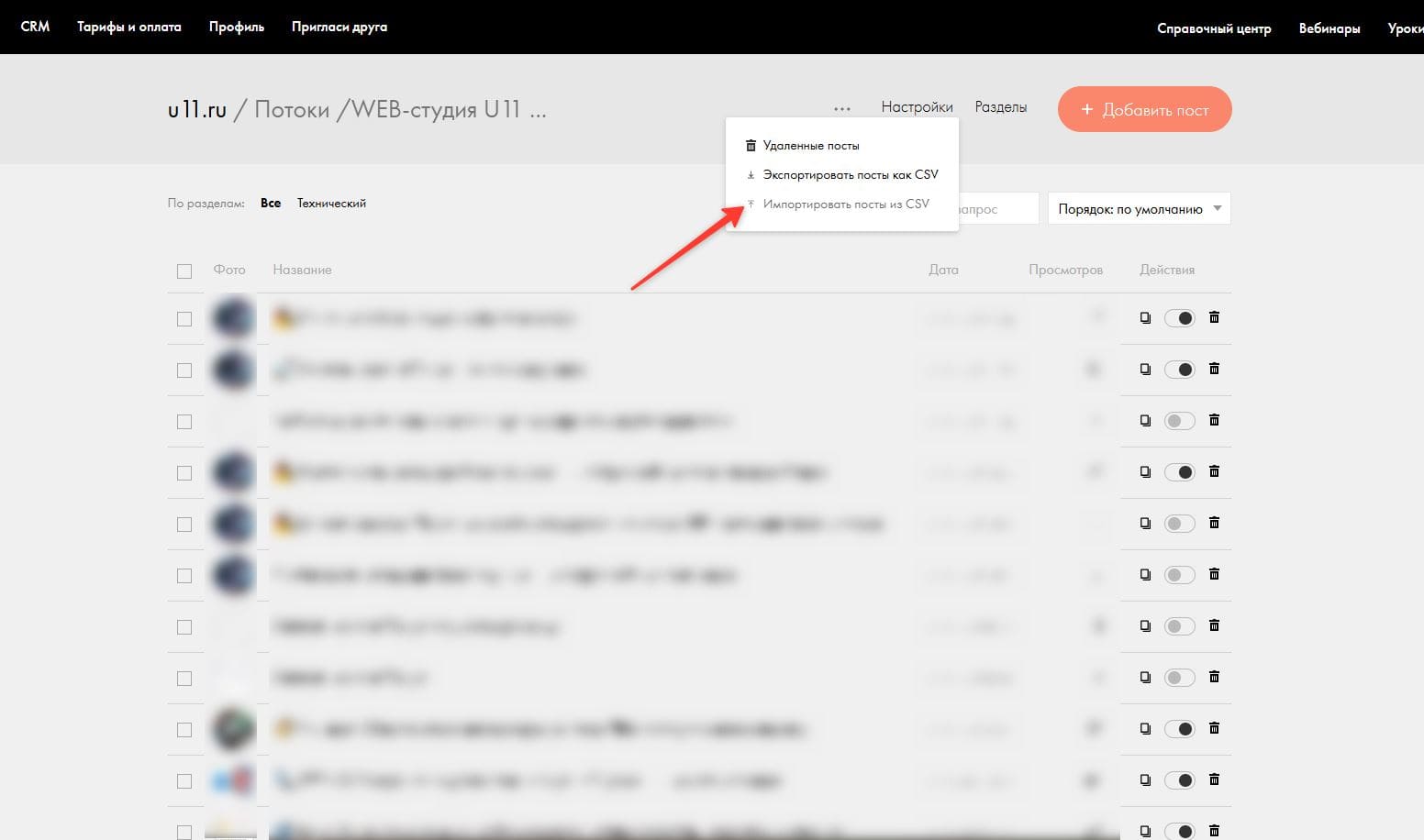This screenshot has width=1424, height=840.
Task: Open the Тарифы и оплата menu
Action: pyautogui.click(x=129, y=27)
